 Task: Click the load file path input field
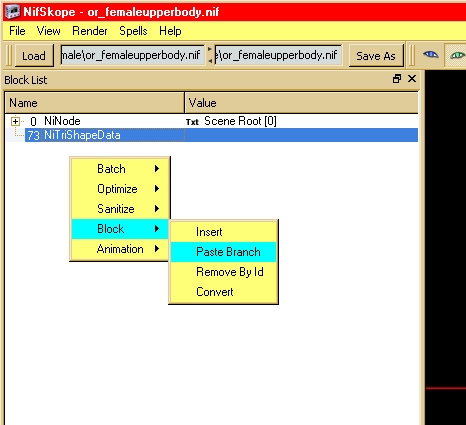pos(132,55)
